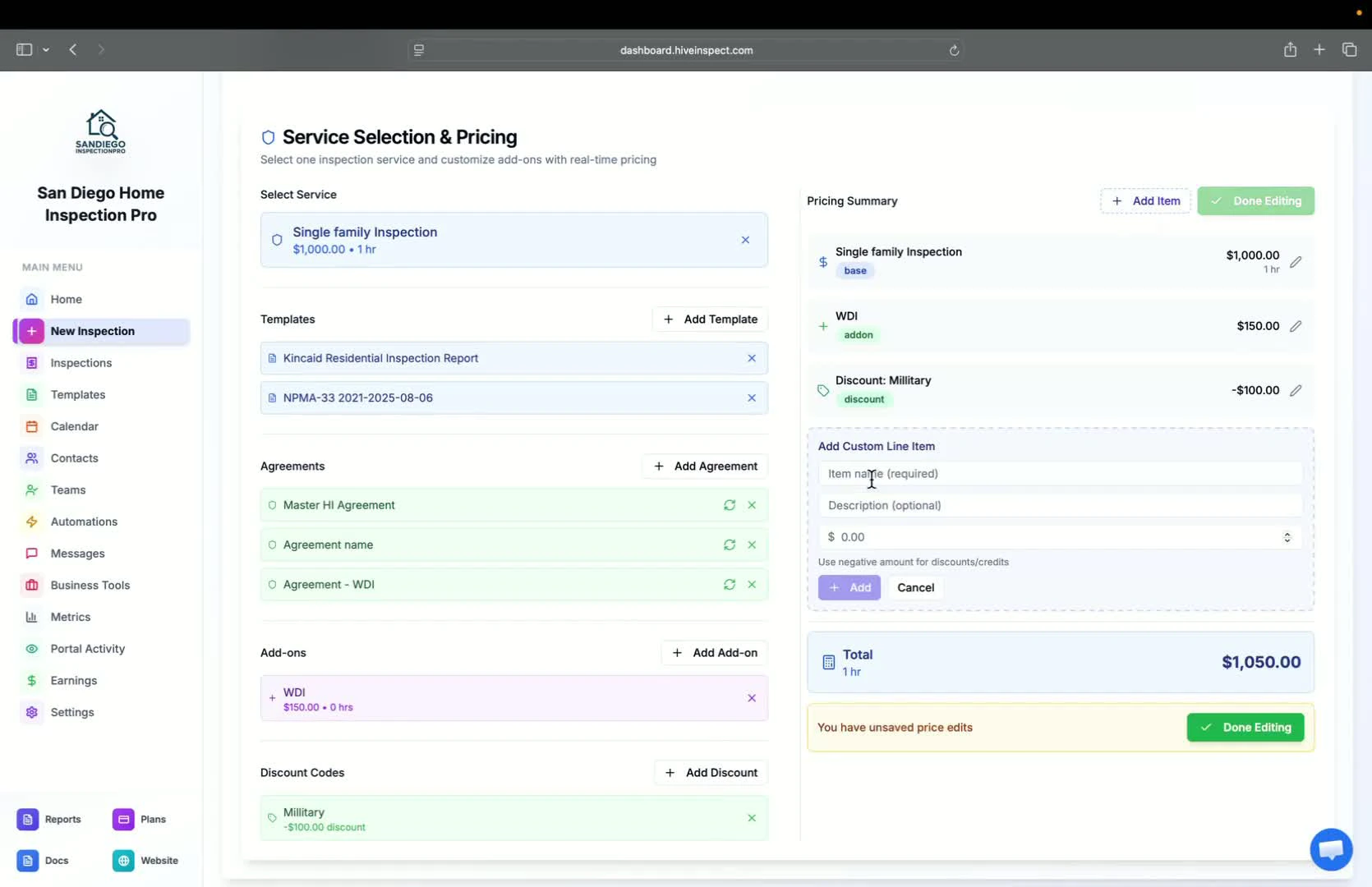Open Business Tools

(x=90, y=586)
